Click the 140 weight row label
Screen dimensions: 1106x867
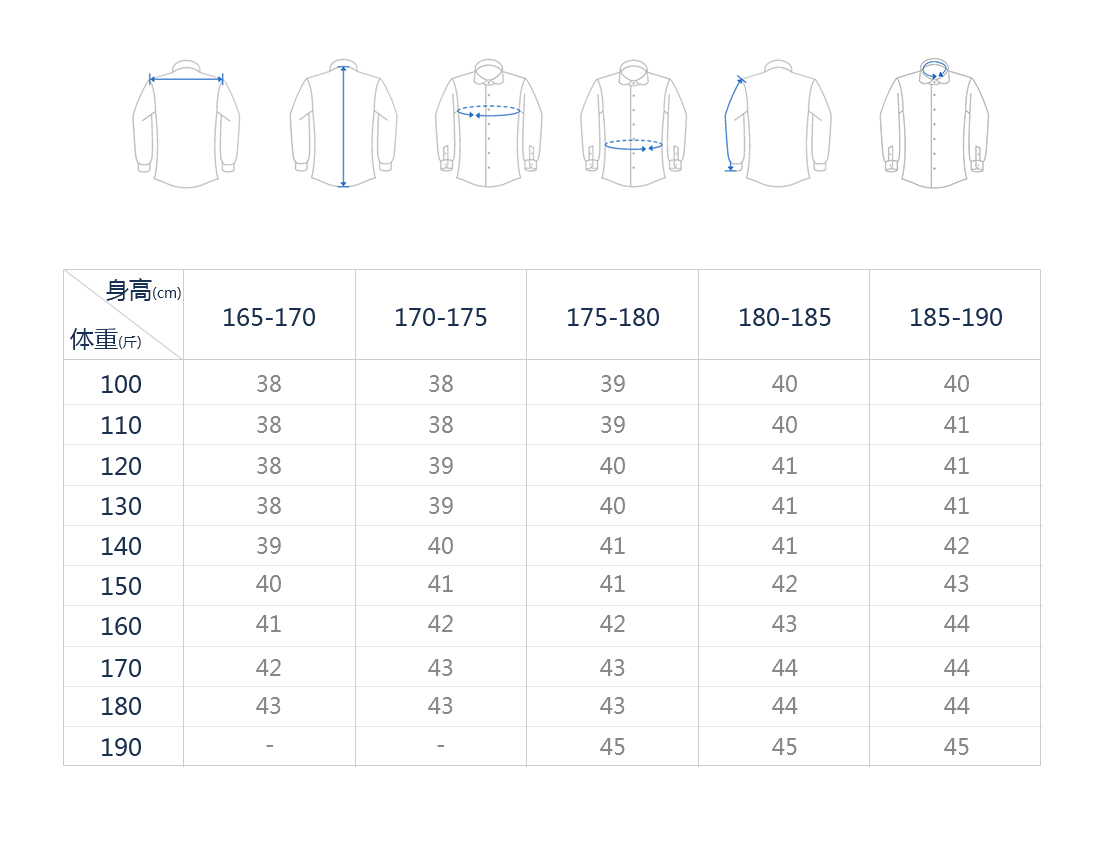(121, 546)
